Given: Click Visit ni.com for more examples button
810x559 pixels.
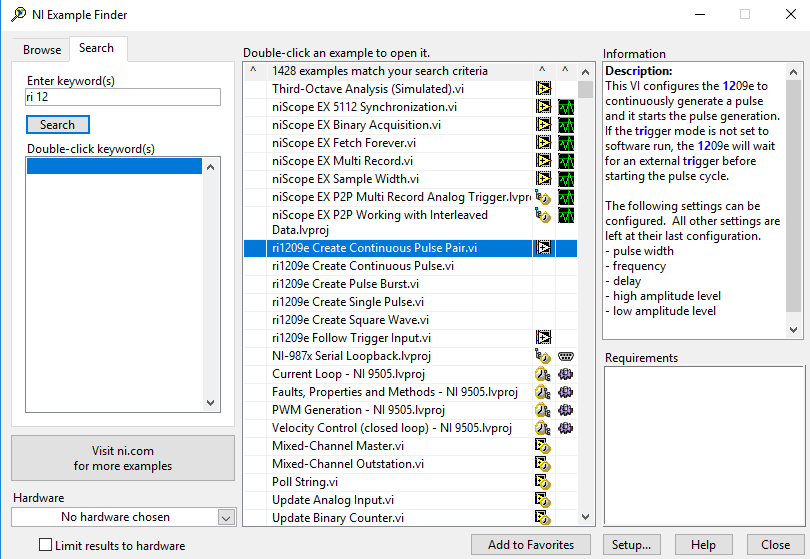Looking at the screenshot, I should click(x=123, y=458).
